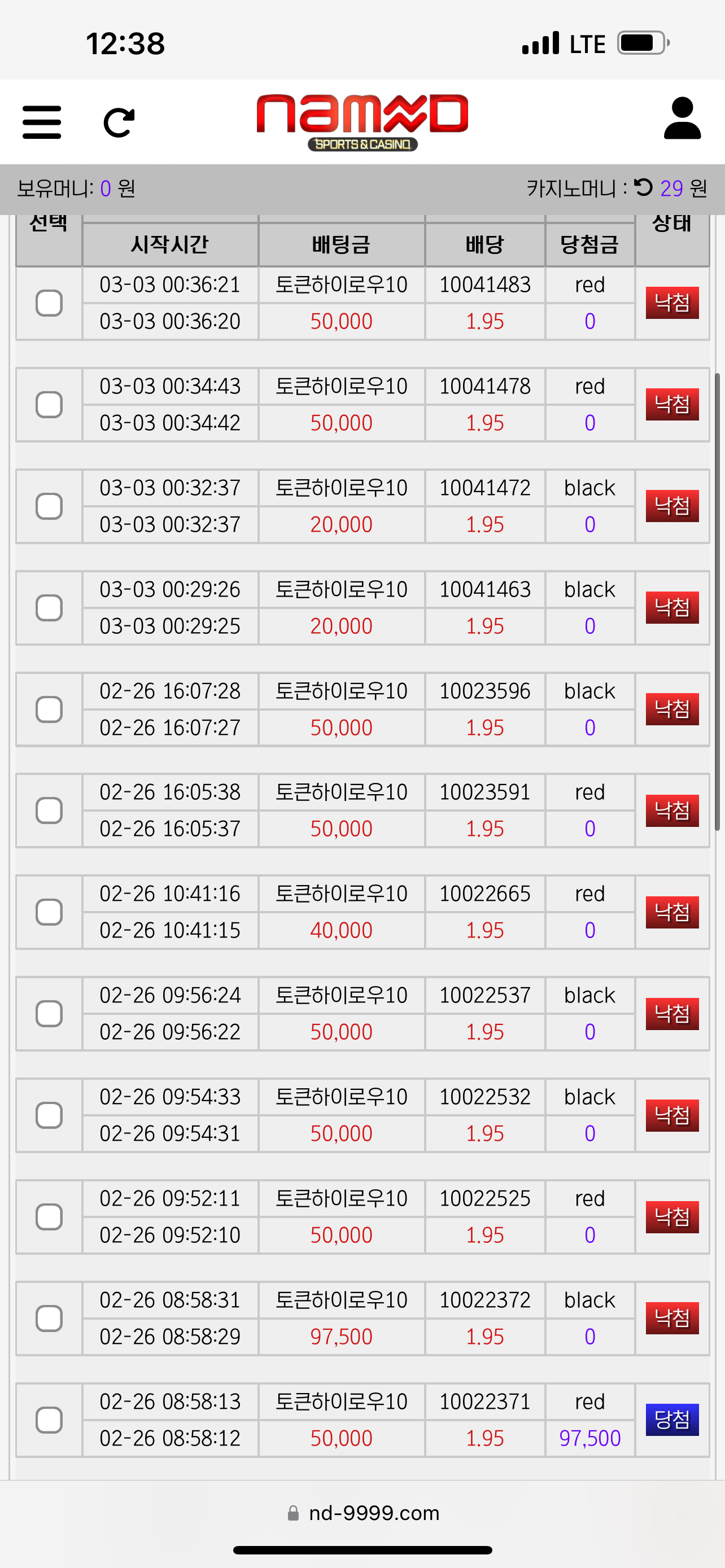Image resolution: width=725 pixels, height=1568 pixels.
Task: Tap the Named Sports & Casino logo
Action: point(362,122)
